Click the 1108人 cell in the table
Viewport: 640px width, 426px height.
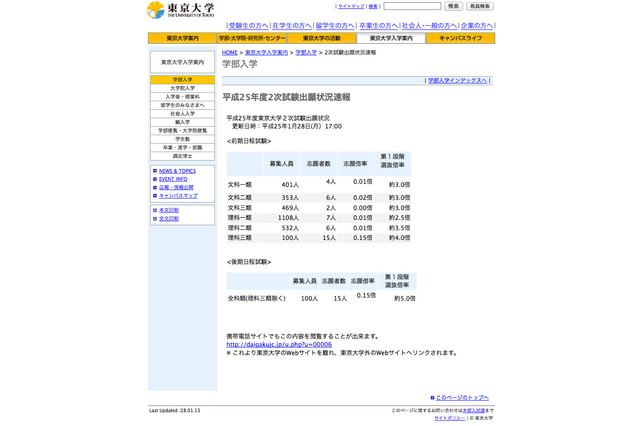click(288, 218)
